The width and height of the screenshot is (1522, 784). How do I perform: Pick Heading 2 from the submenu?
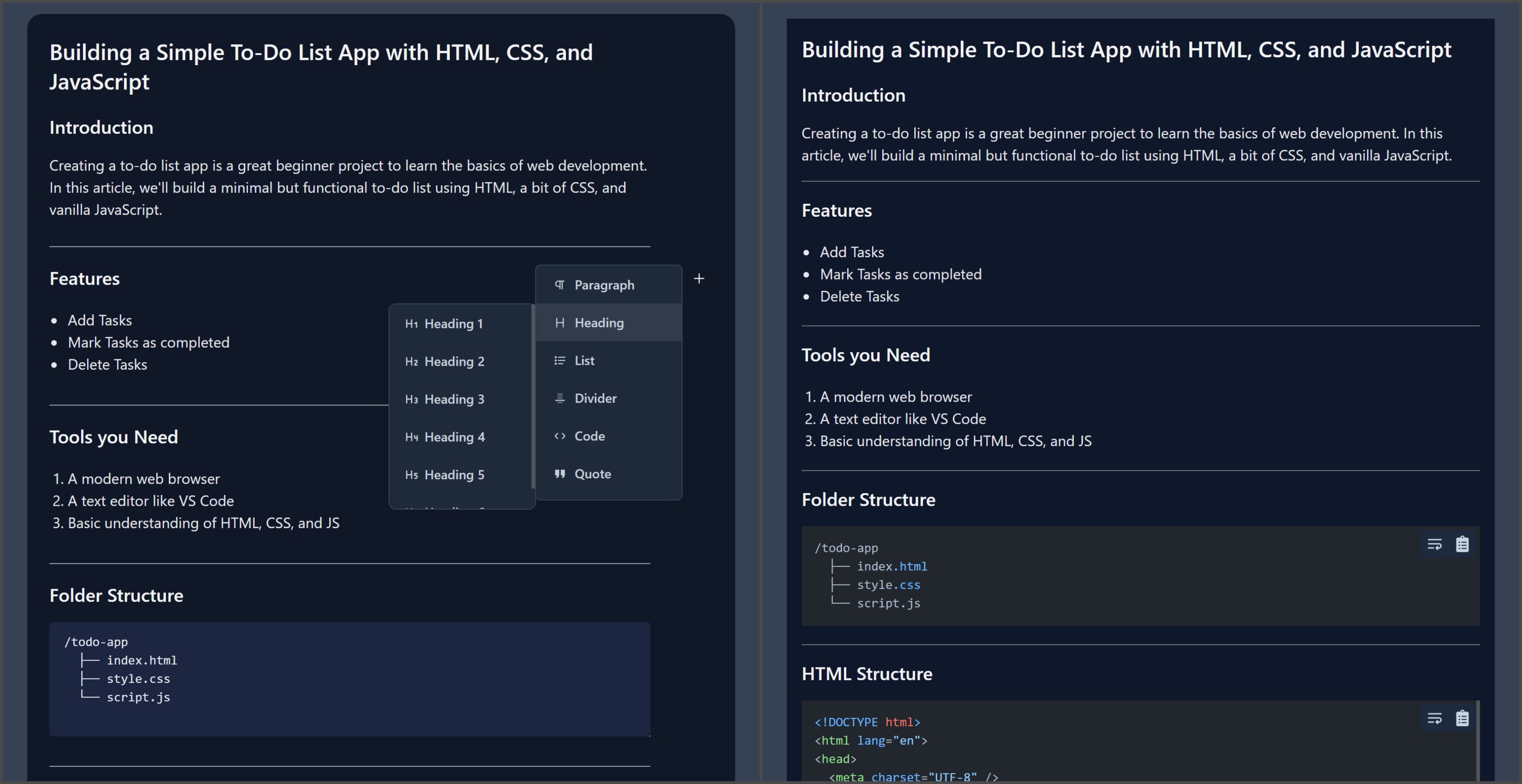pos(461,362)
